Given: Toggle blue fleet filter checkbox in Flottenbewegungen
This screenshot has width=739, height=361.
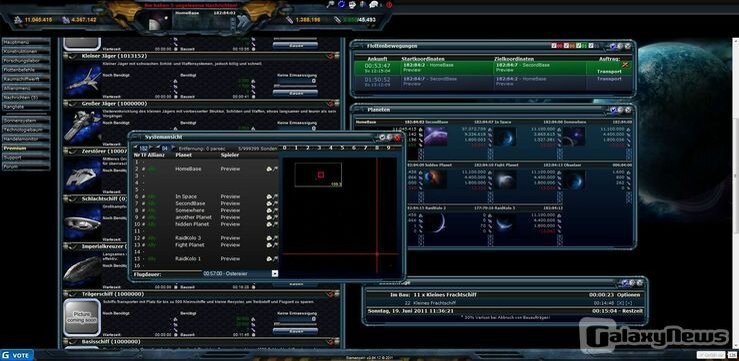Looking at the screenshot, I should (591, 46).
